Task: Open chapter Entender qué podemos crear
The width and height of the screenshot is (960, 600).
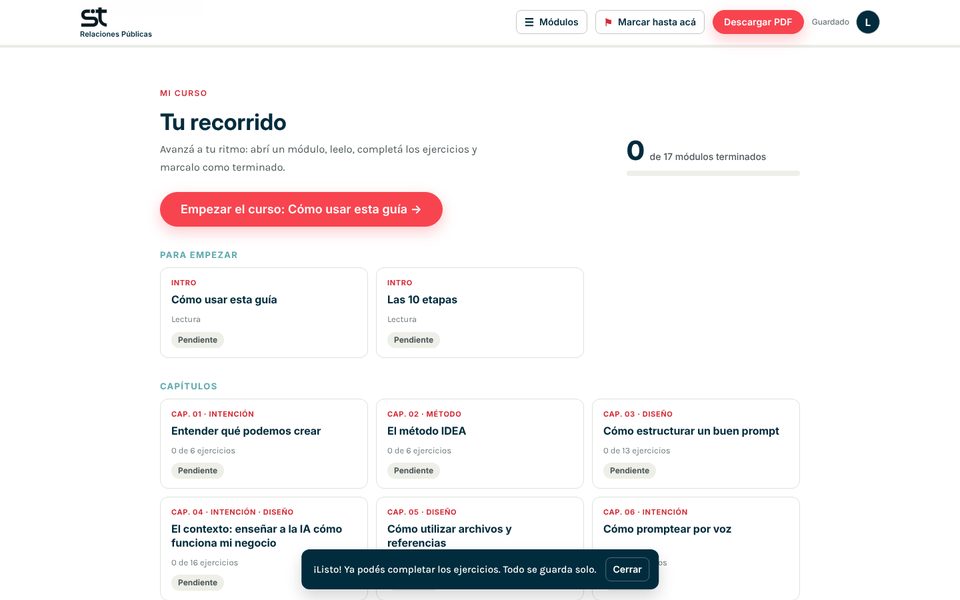Action: pos(264,443)
